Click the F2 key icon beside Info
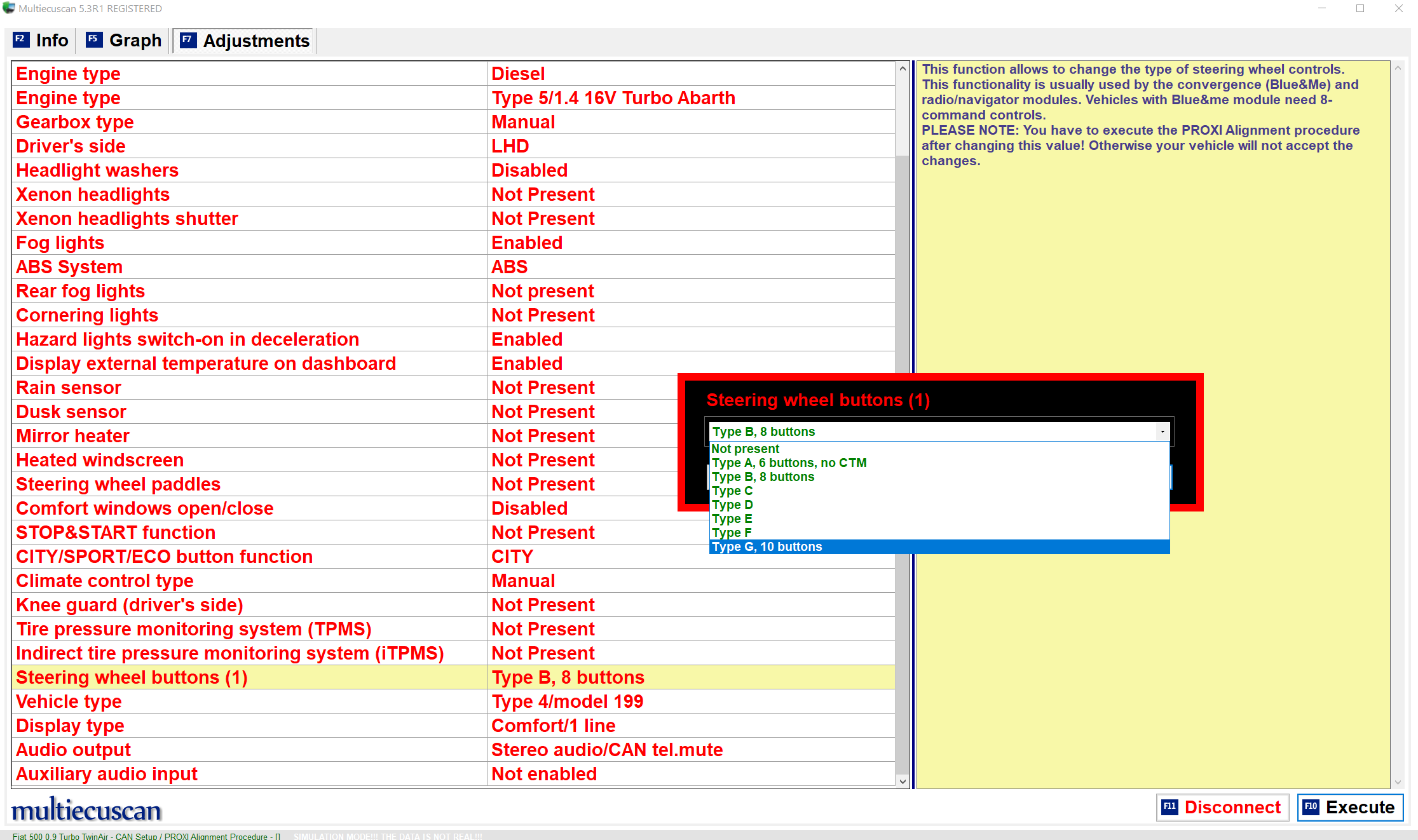1418x840 pixels. point(20,39)
